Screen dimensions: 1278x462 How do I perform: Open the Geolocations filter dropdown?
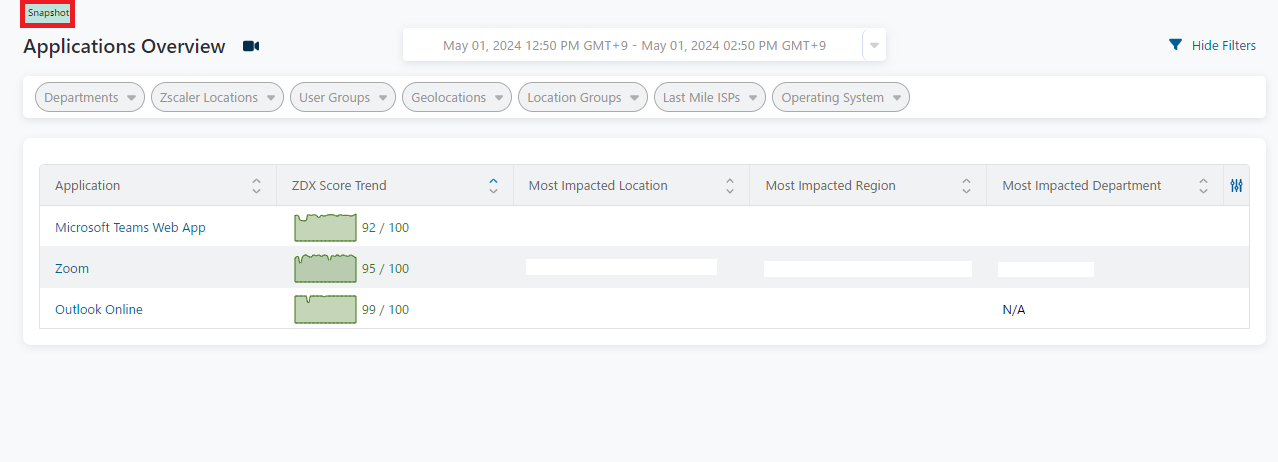coord(457,97)
